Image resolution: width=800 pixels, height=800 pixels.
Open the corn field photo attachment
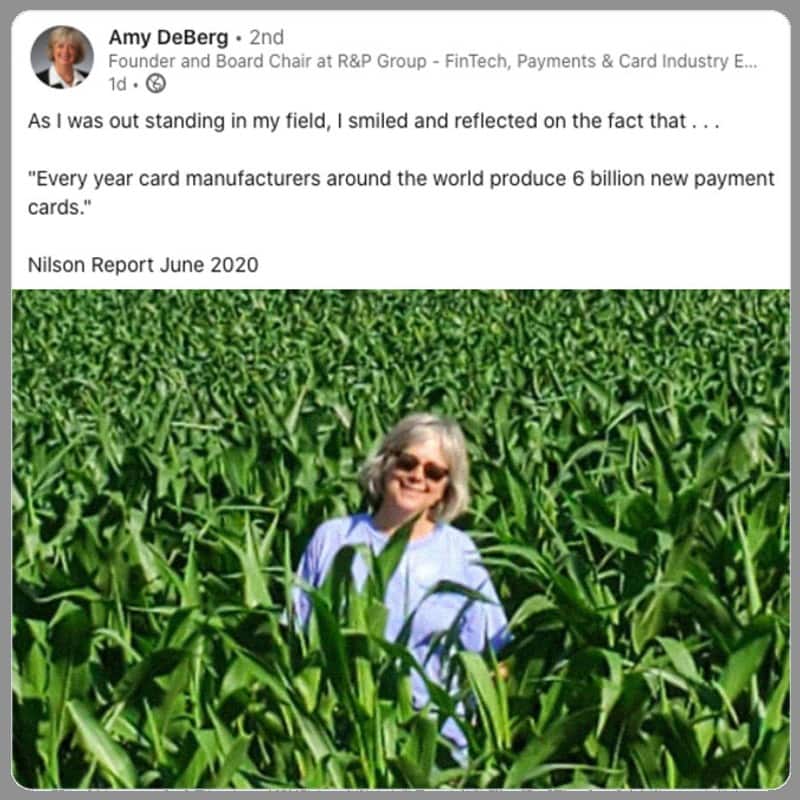coord(401,539)
